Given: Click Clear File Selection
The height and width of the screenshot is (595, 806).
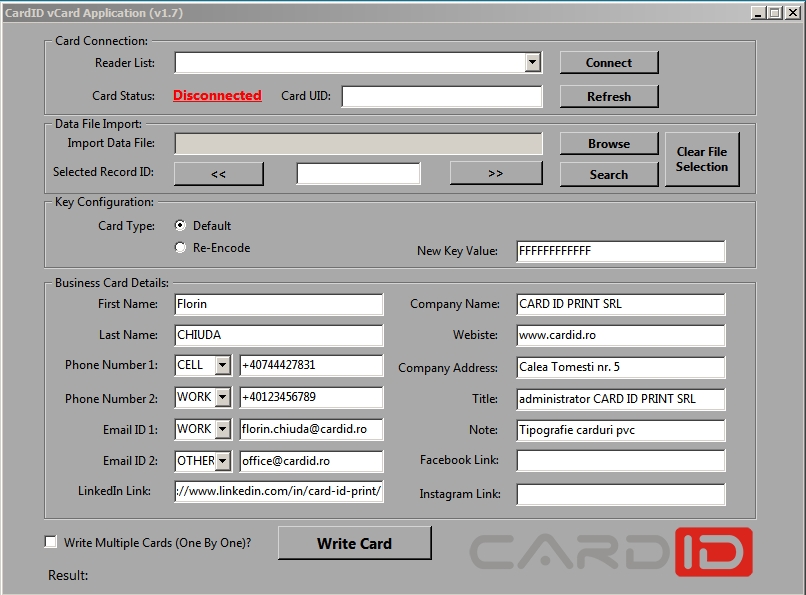Looking at the screenshot, I should 702,158.
